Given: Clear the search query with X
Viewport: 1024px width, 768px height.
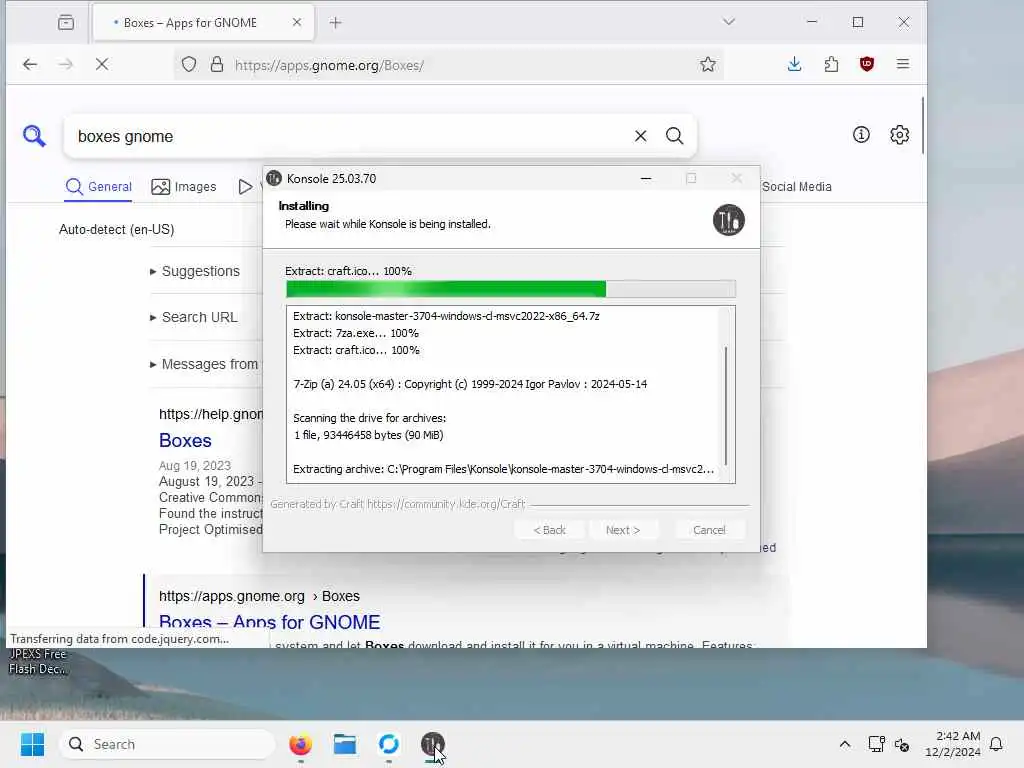Looking at the screenshot, I should click(641, 136).
